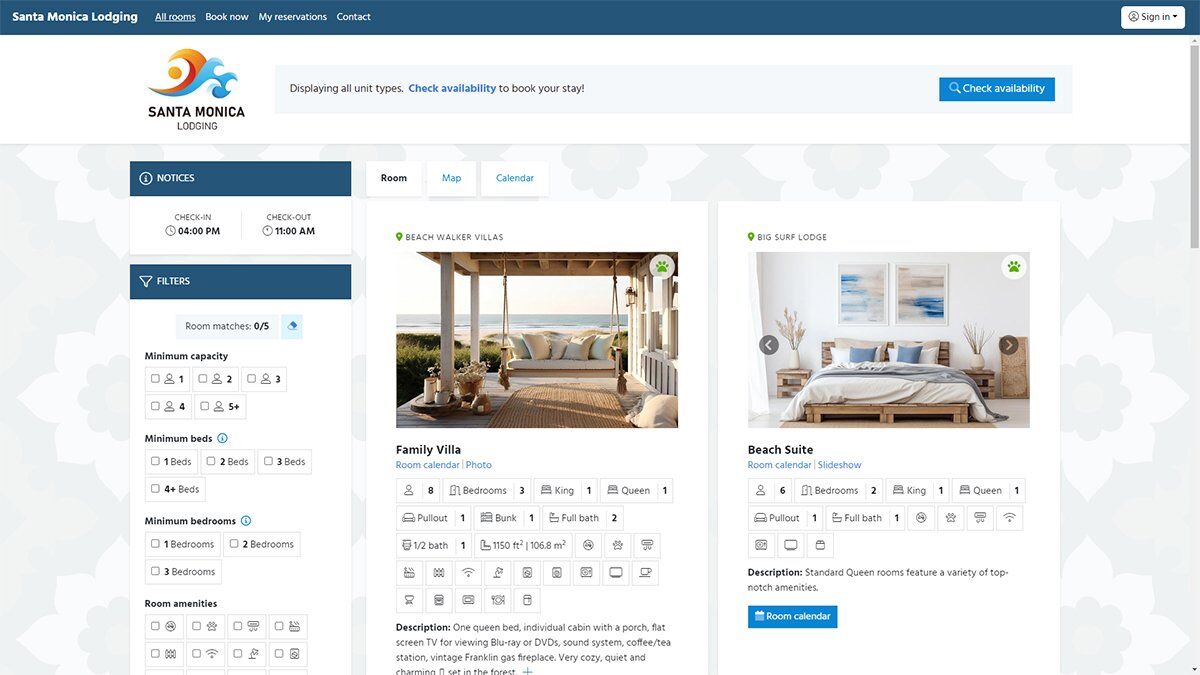Open the Sign in dropdown
The image size is (1200, 675).
click(x=1153, y=17)
